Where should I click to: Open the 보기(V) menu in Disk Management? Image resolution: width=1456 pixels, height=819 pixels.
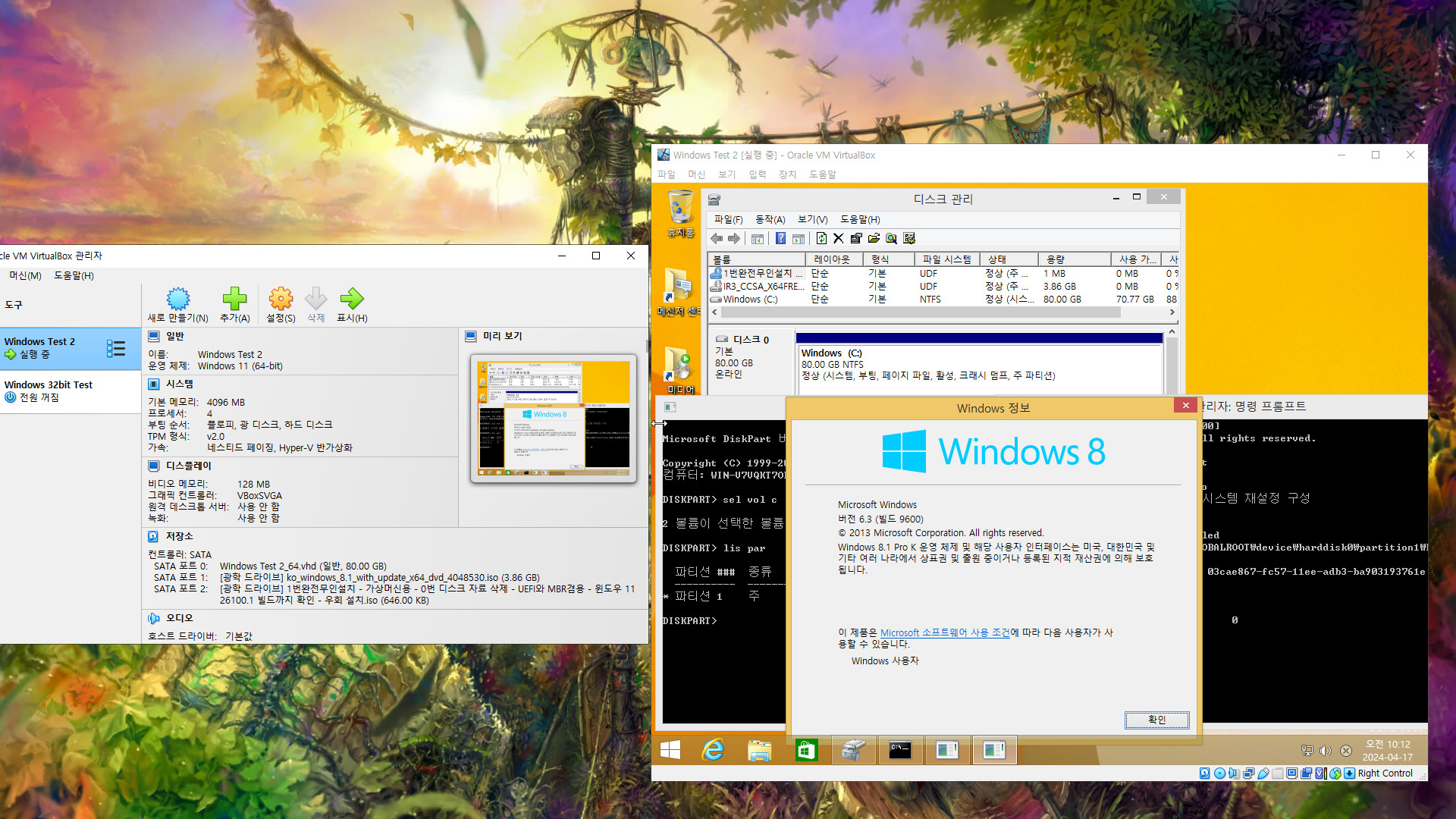click(812, 219)
